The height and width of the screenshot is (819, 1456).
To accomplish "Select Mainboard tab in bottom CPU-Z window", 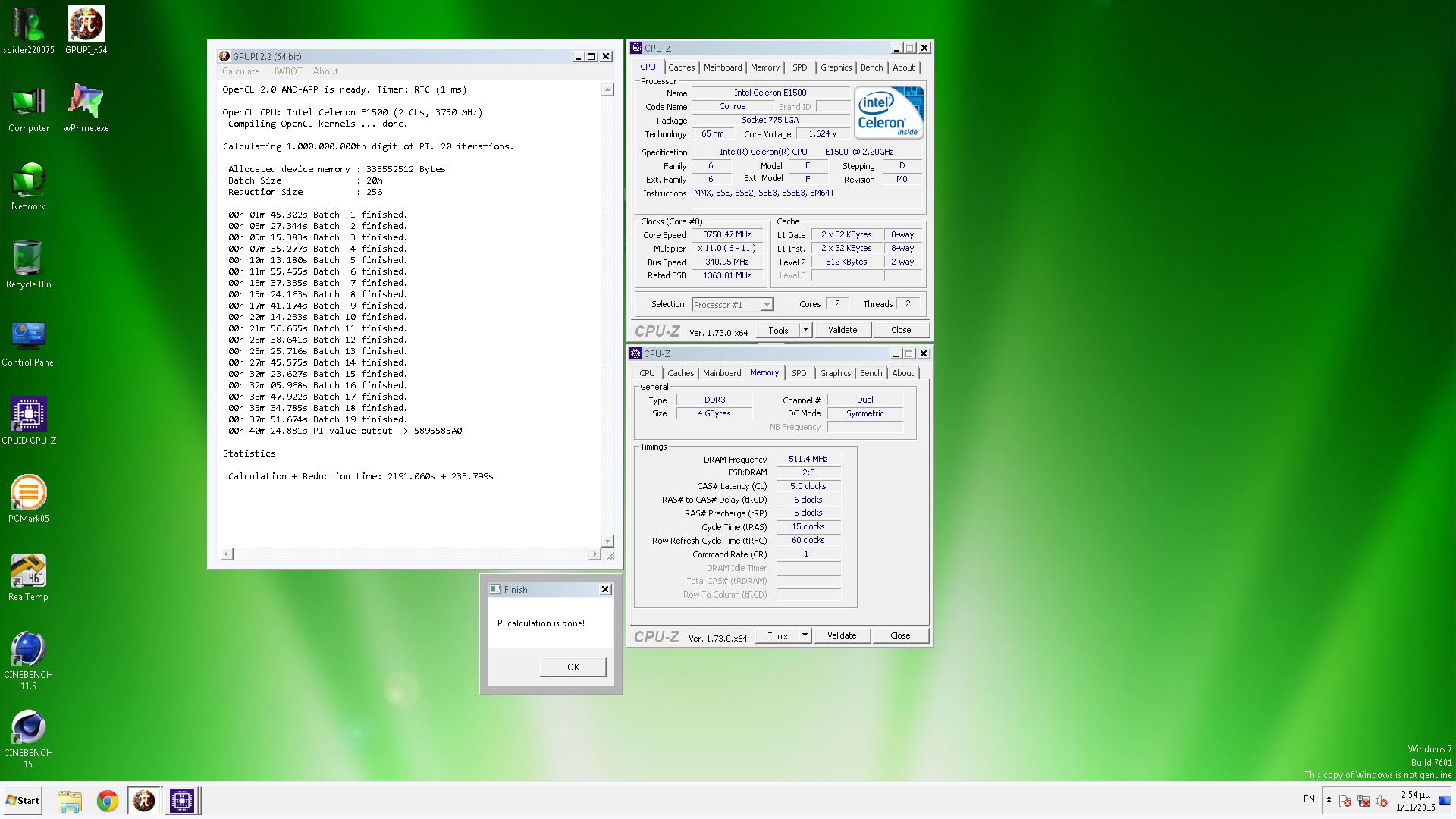I will click(722, 373).
